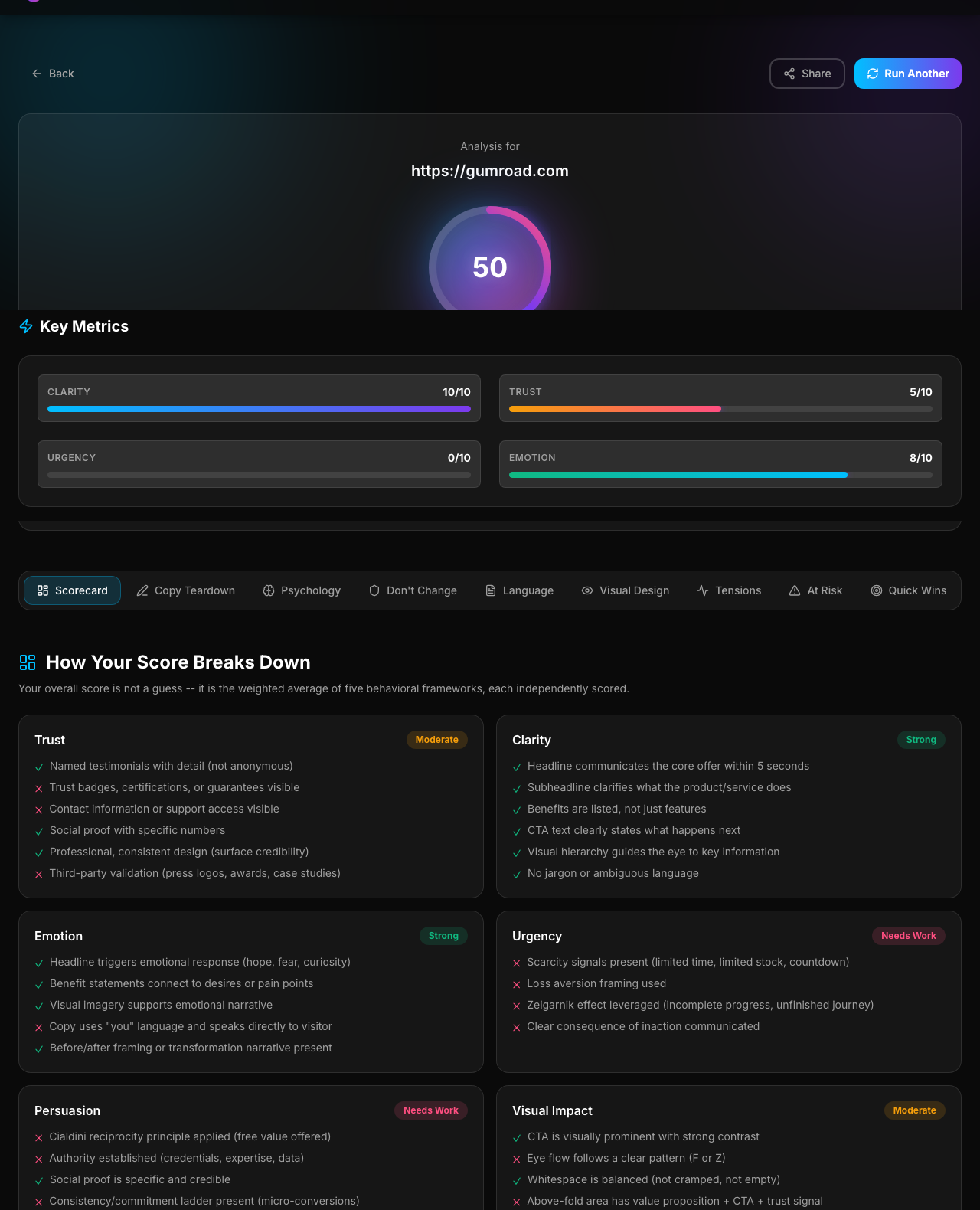Click "Third-party validation (press logos, awards, case studies)"

point(195,873)
